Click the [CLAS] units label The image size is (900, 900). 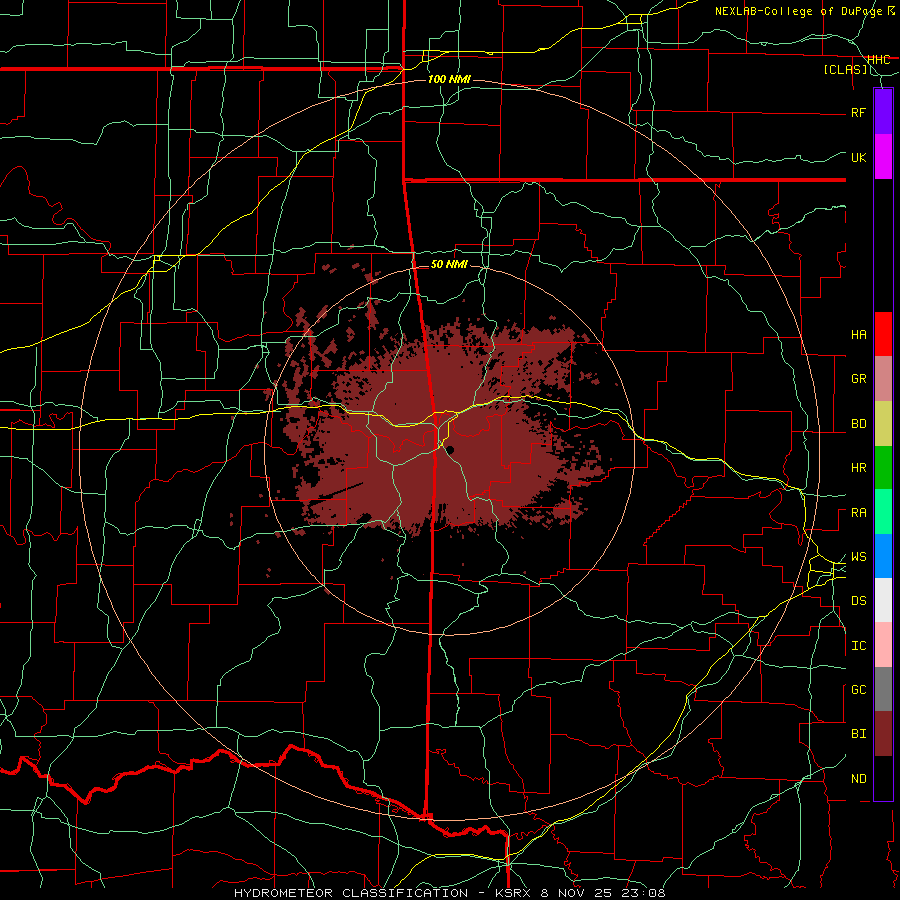845,70
